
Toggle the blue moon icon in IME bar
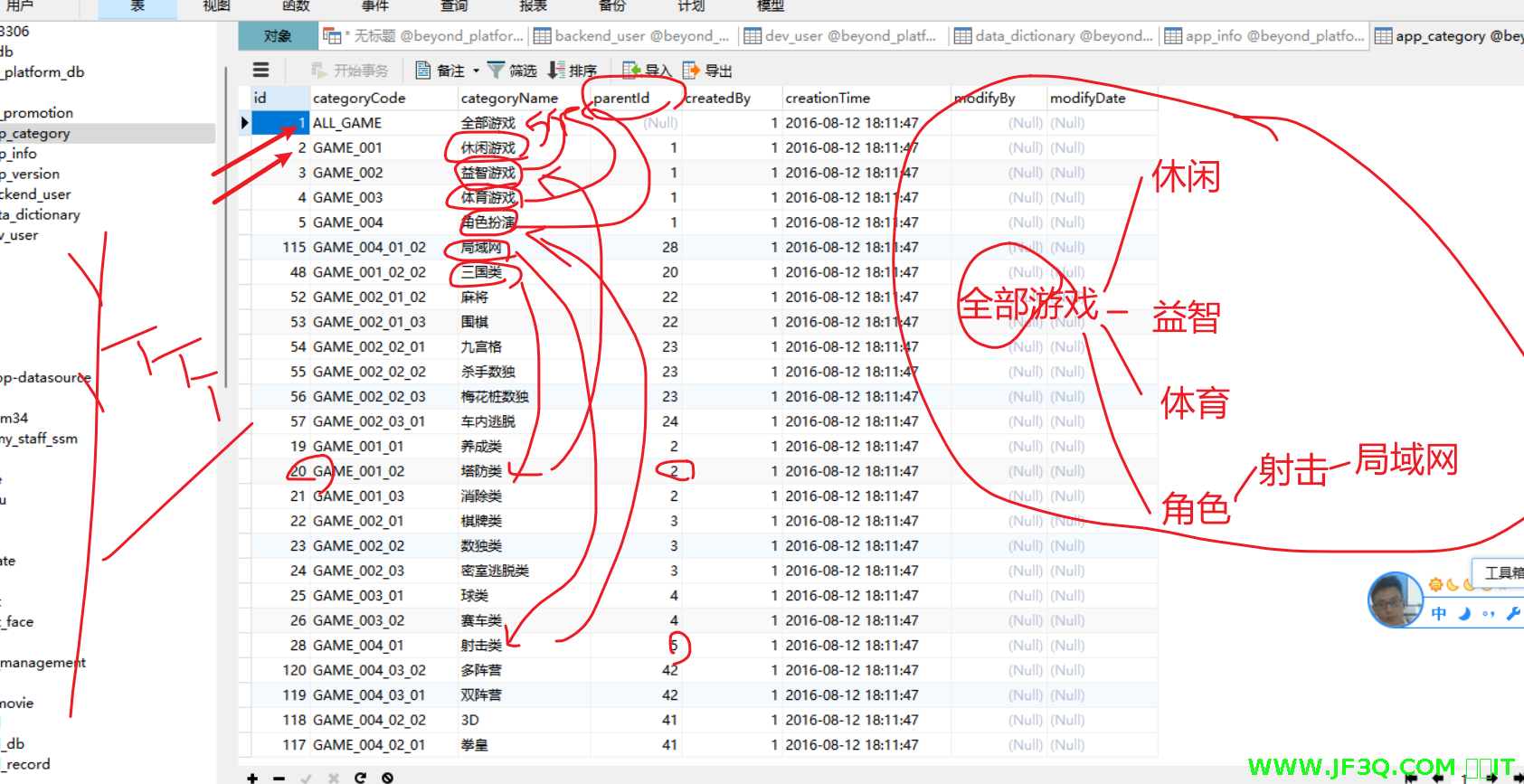click(1464, 614)
